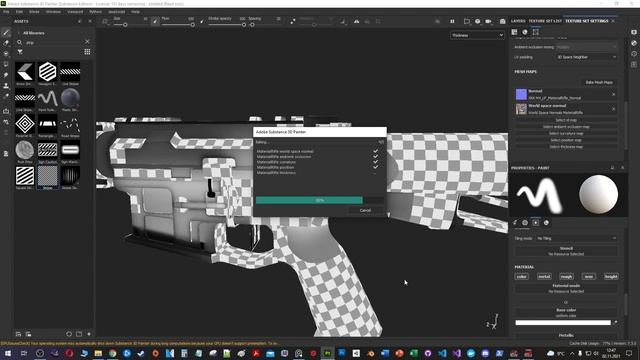This screenshot has width=640, height=360.
Task: Click the Stencil resource slot
Action: click(566, 251)
